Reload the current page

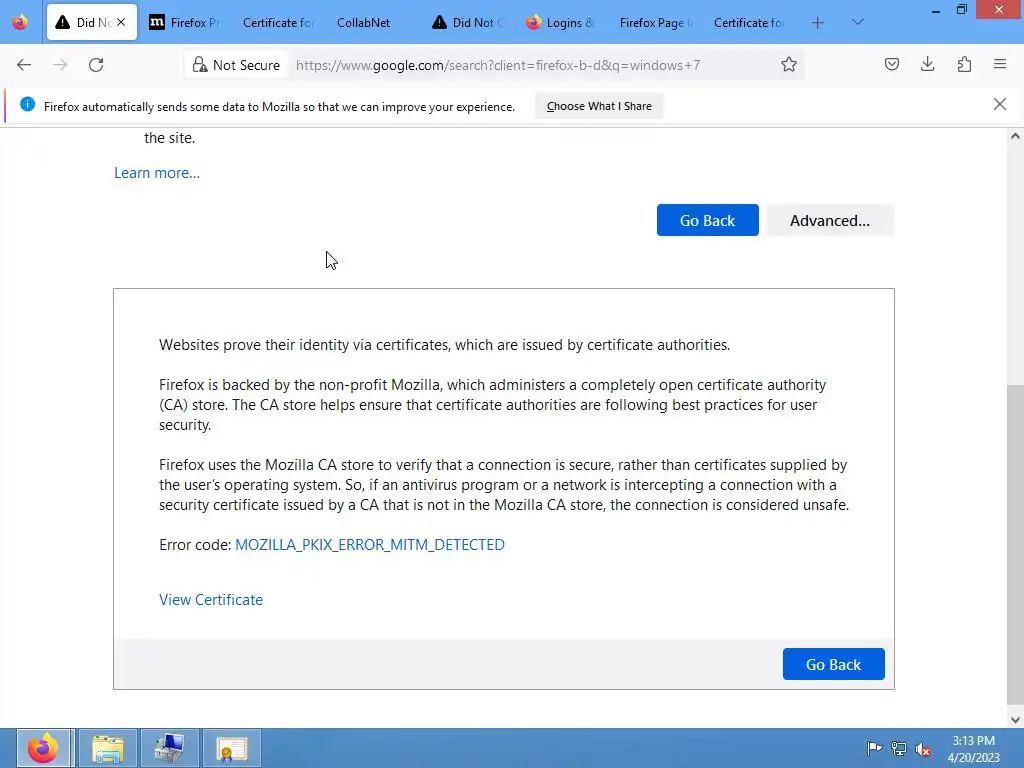[96, 65]
